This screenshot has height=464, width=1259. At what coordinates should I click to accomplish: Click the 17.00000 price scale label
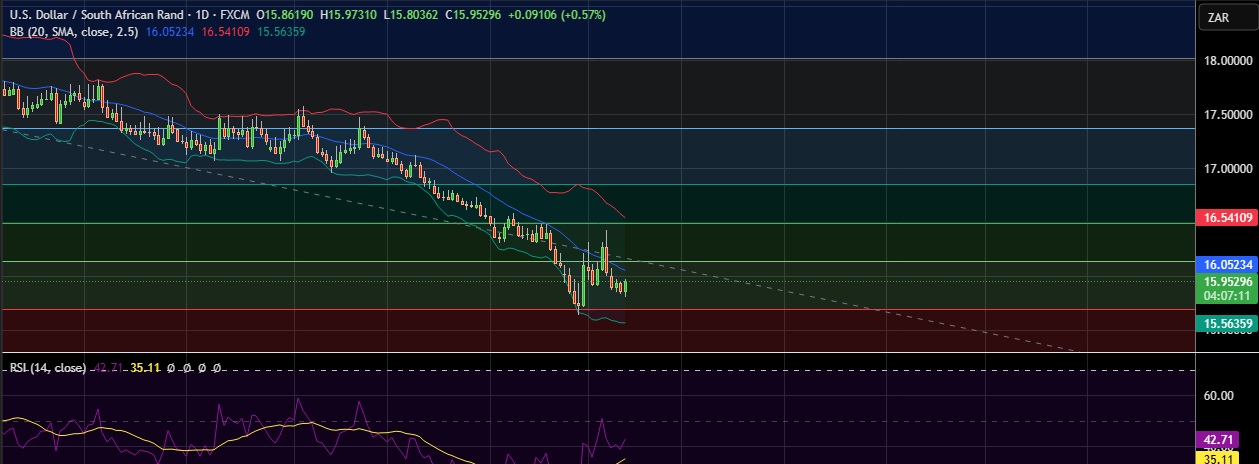1229,169
